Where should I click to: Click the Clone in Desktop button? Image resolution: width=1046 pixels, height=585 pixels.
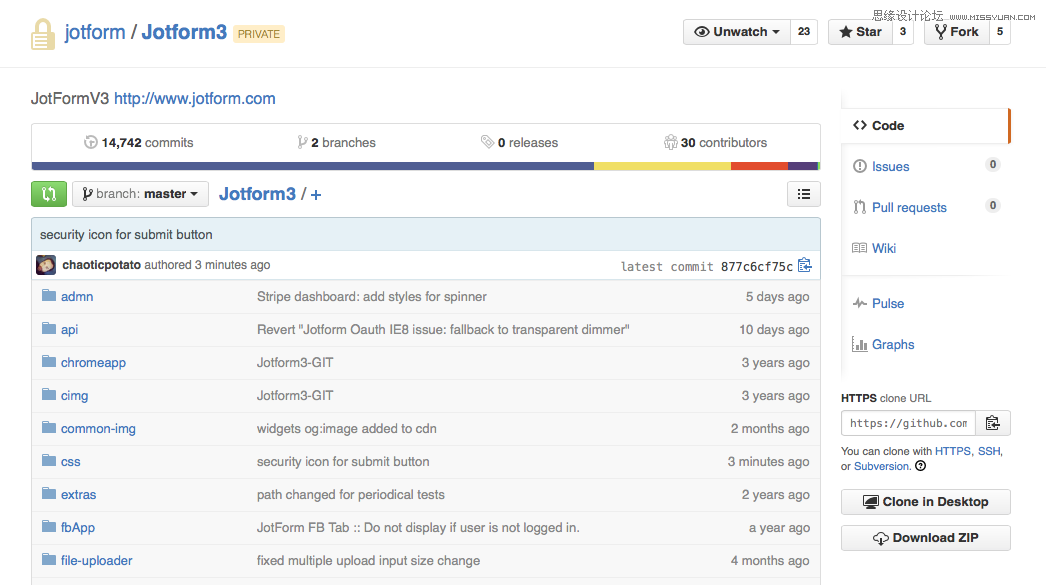point(926,502)
